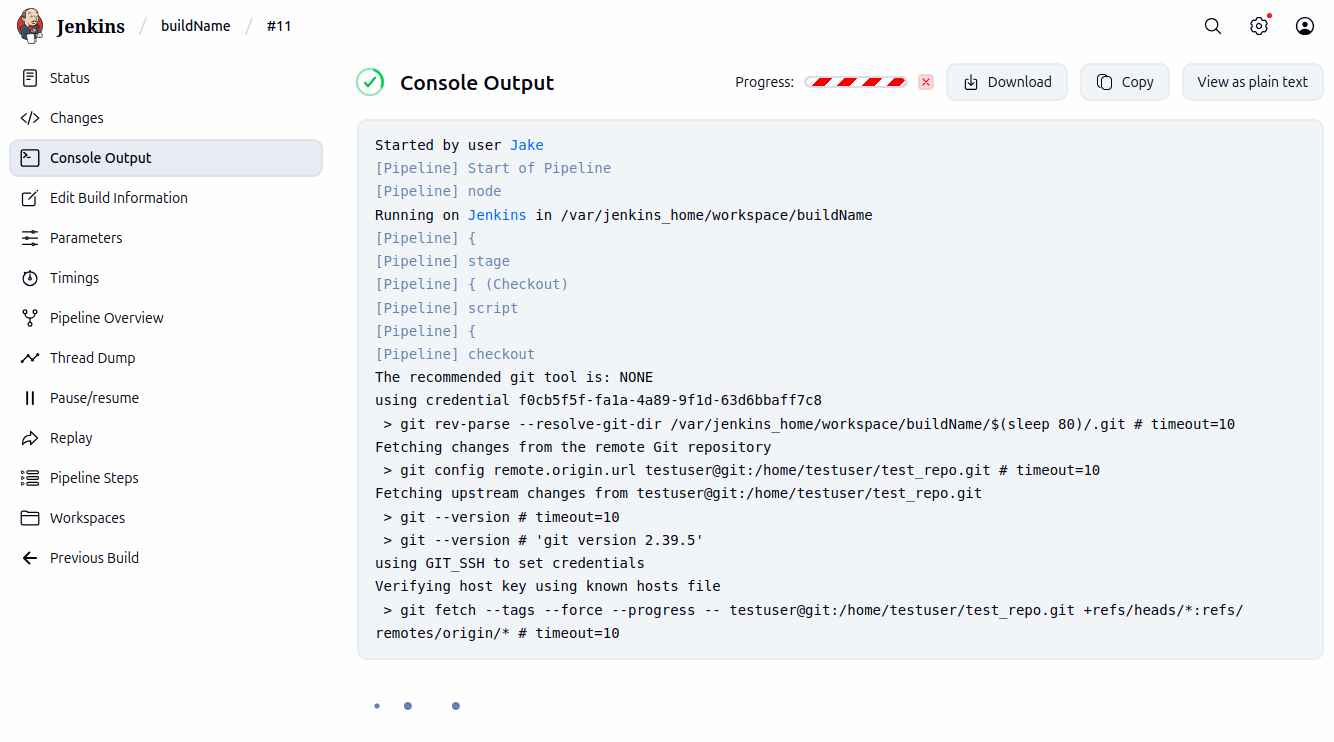Image resolution: width=1334 pixels, height=742 pixels.
Task: Click the user account icon
Action: 1304,26
